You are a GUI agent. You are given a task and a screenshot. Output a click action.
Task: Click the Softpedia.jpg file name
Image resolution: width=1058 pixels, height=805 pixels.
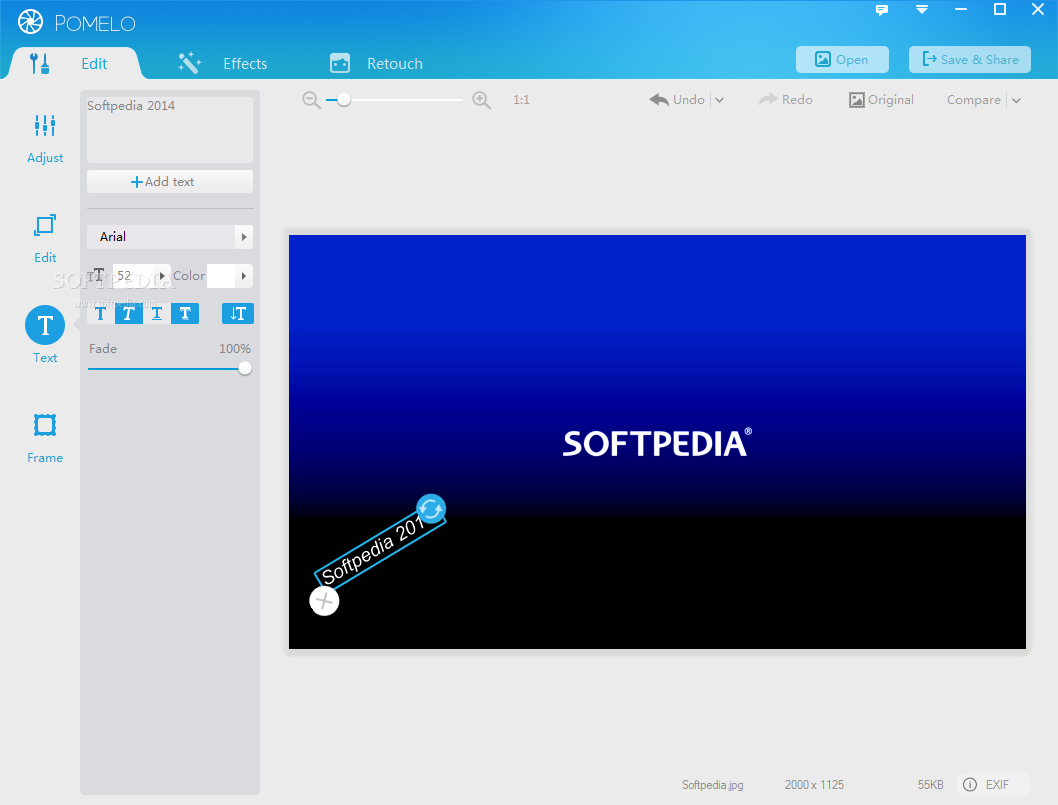click(x=712, y=785)
